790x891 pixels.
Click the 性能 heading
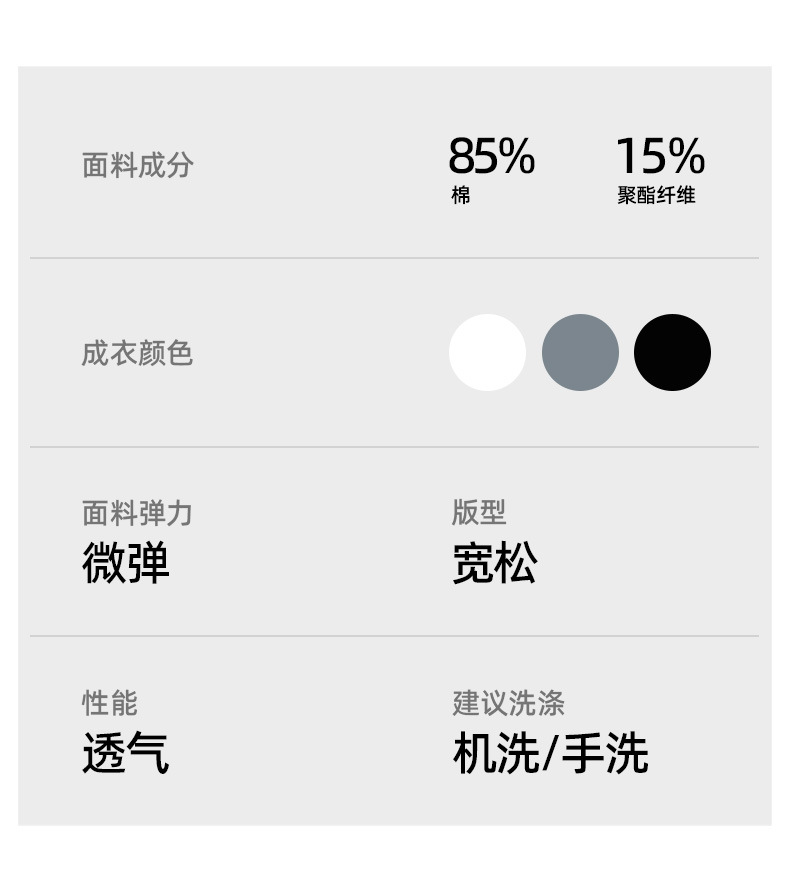point(109,703)
